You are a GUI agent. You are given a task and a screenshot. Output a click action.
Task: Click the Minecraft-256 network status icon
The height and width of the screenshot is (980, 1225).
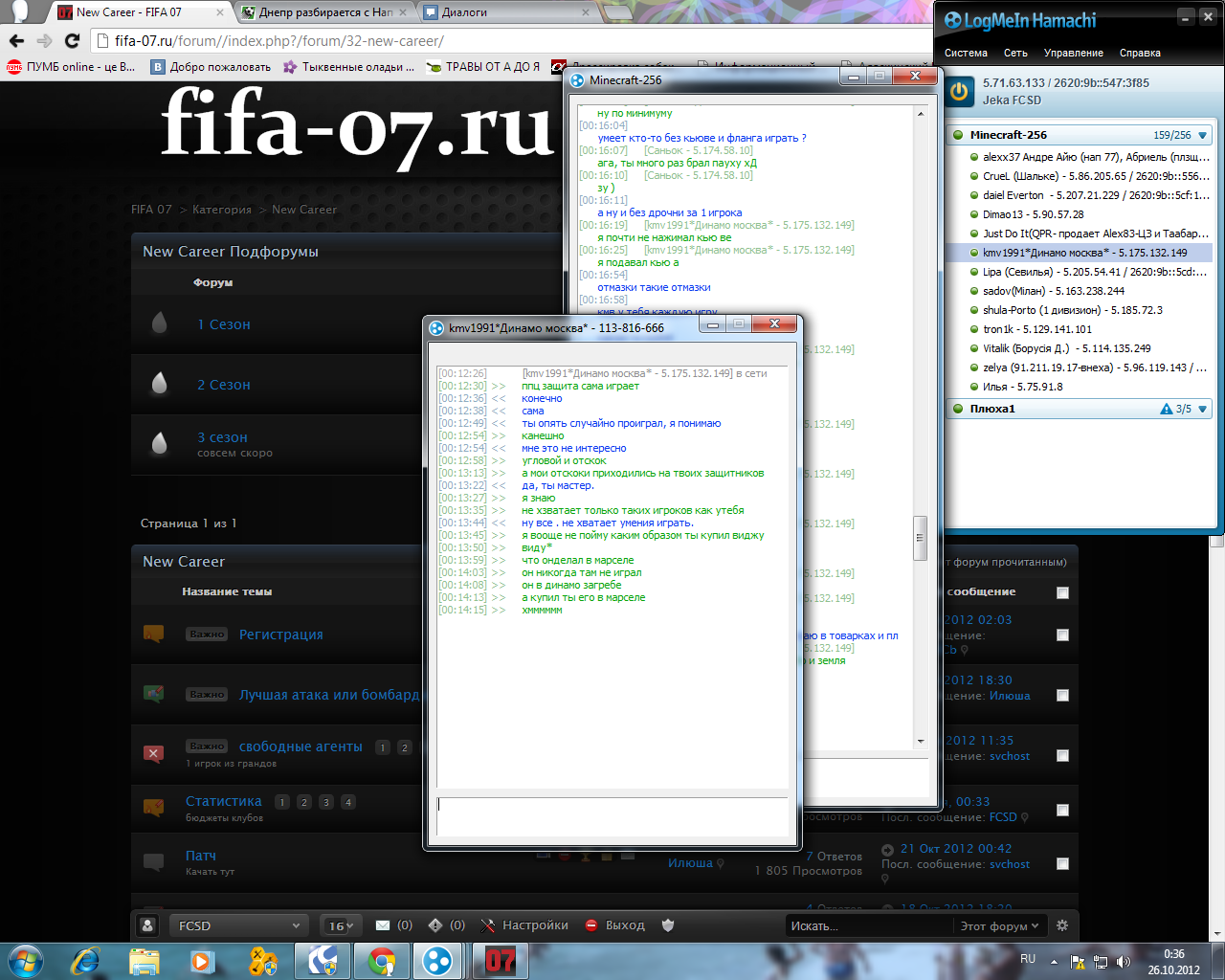click(957, 135)
